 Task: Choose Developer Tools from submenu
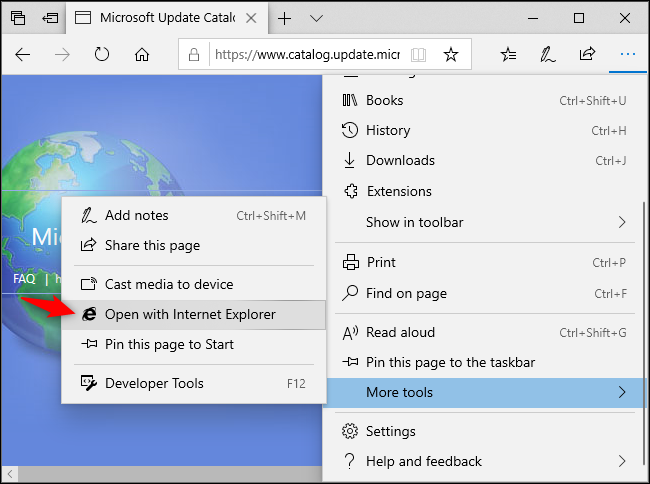(x=154, y=383)
